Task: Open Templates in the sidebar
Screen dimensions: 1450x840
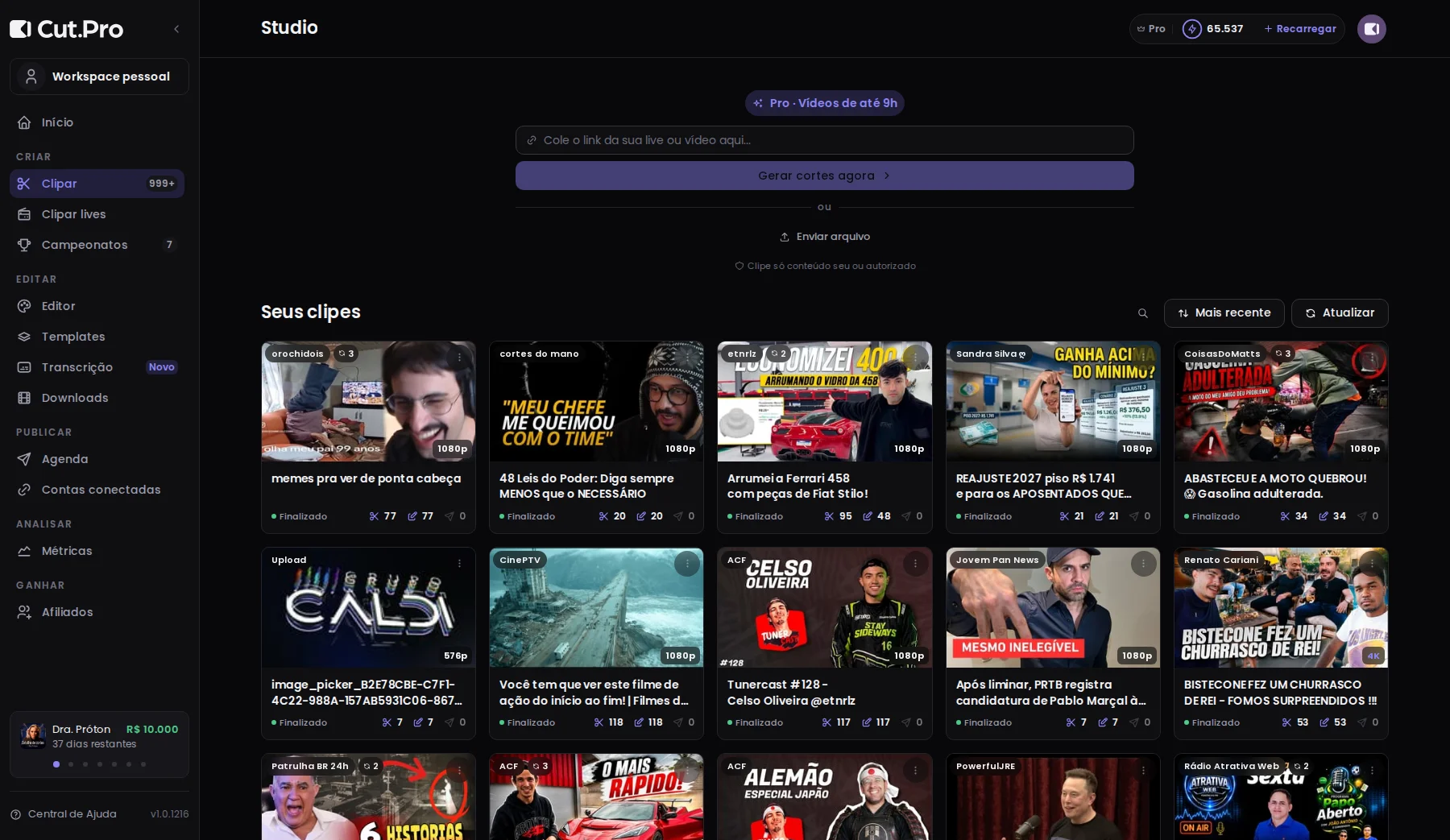Action: point(97,337)
